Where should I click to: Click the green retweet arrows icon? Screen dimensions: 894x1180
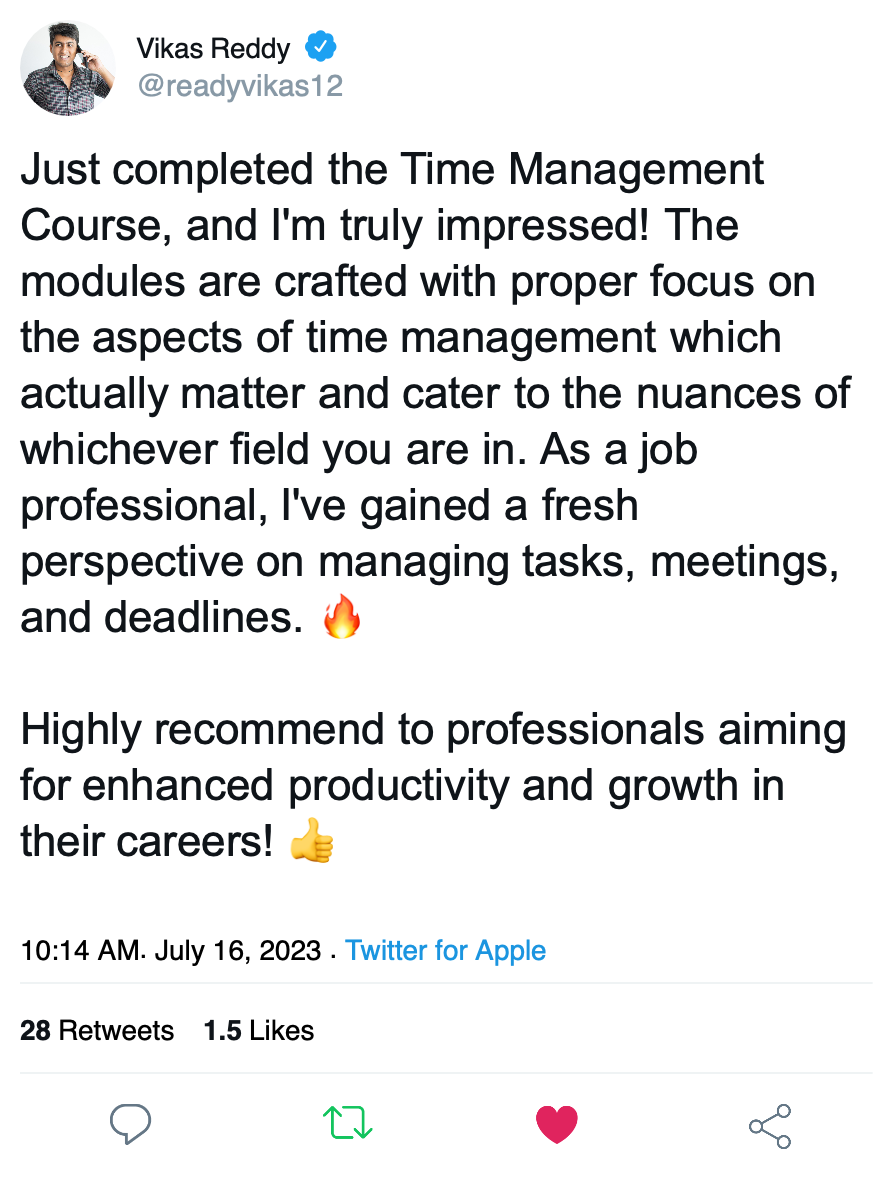pyautogui.click(x=348, y=1125)
